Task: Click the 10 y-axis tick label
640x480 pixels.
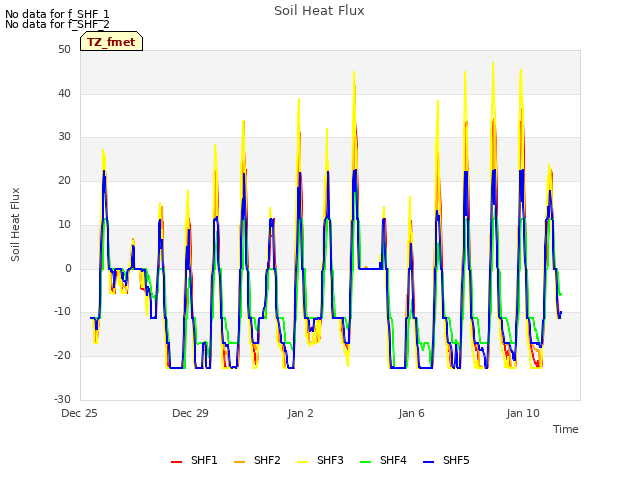Action: 64,224
